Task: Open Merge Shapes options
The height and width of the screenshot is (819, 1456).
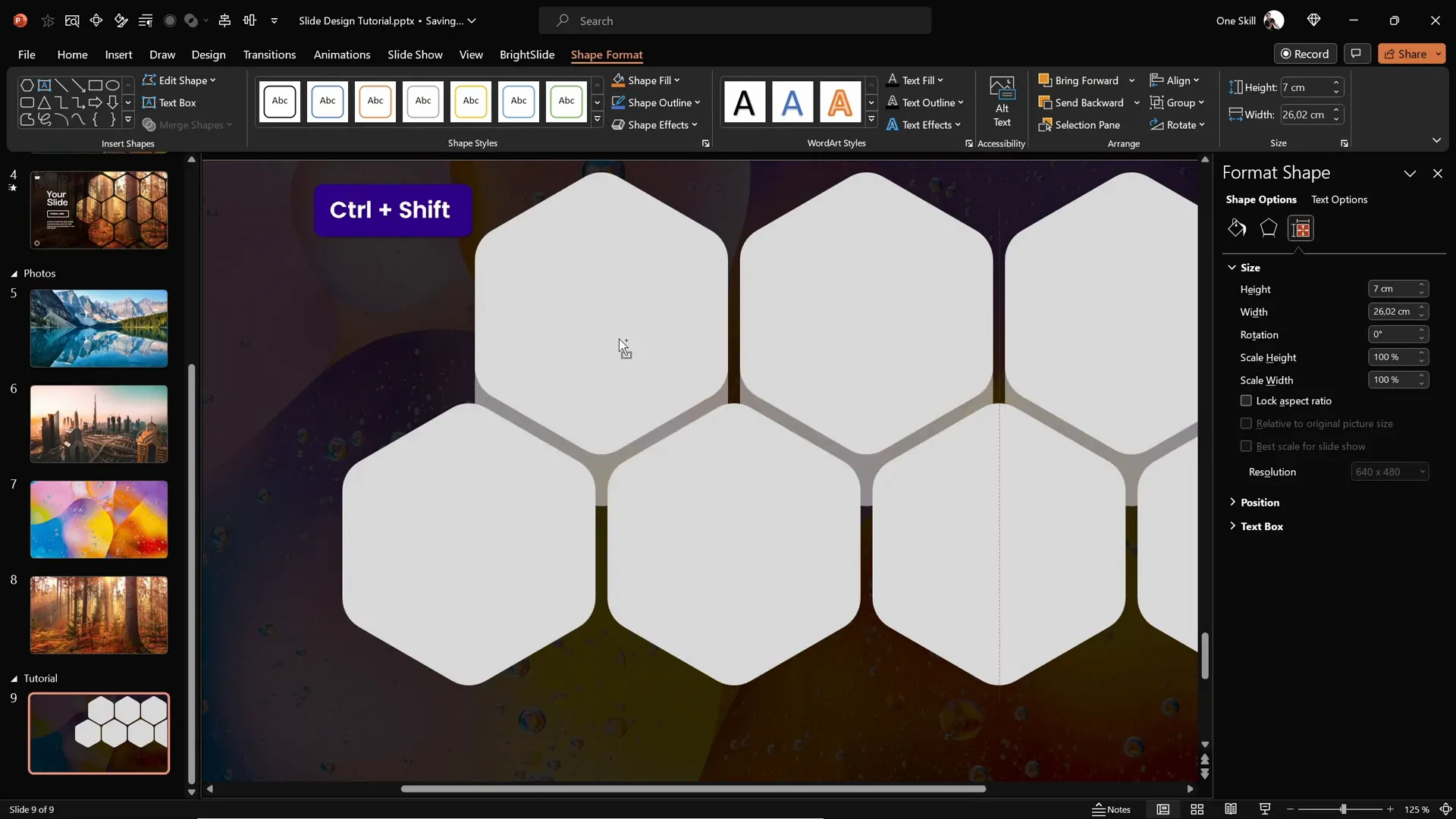Action: 187,125
